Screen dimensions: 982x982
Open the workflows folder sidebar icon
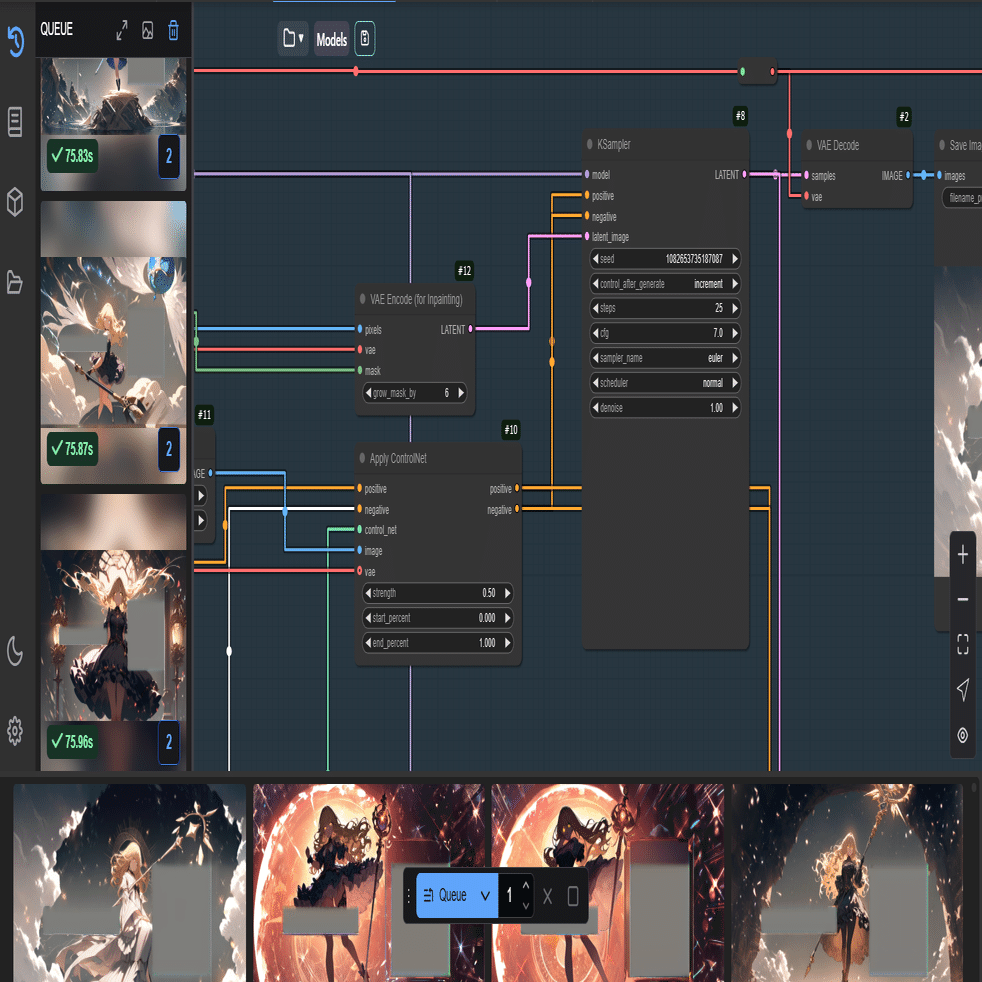tap(15, 282)
